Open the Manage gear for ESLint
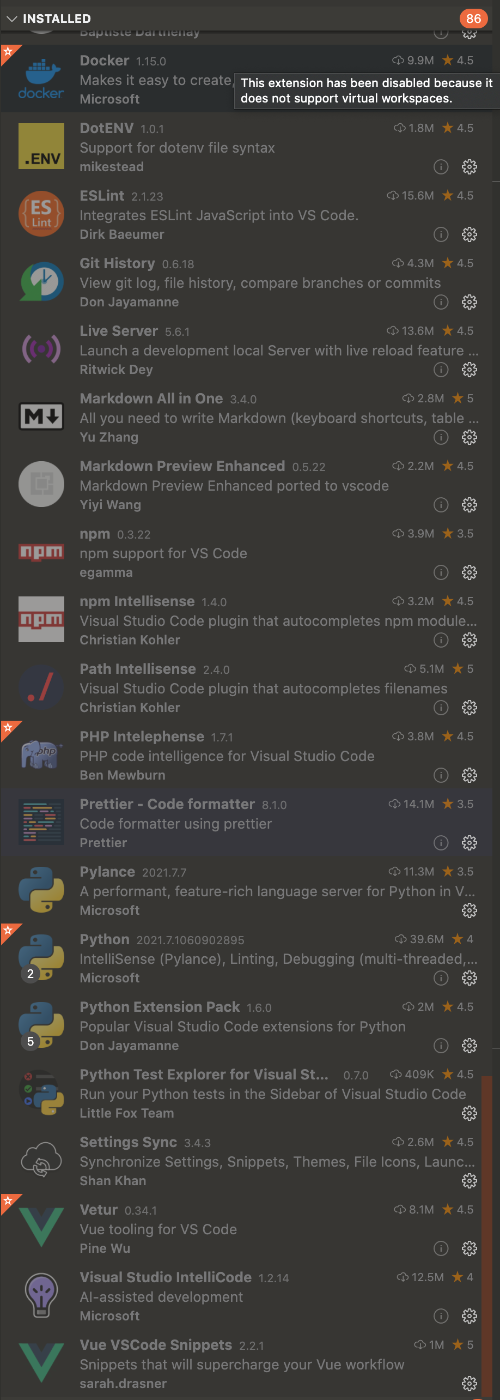This screenshot has height=1400, width=500. click(469, 234)
